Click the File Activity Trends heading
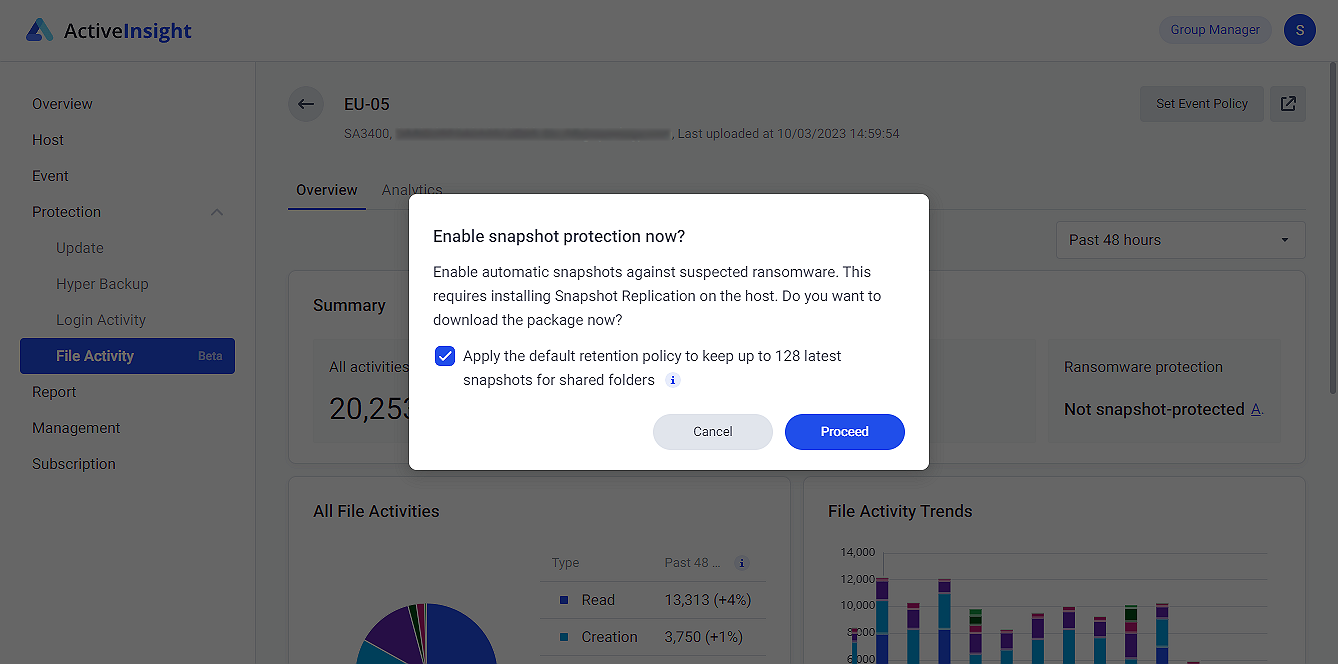 click(900, 511)
